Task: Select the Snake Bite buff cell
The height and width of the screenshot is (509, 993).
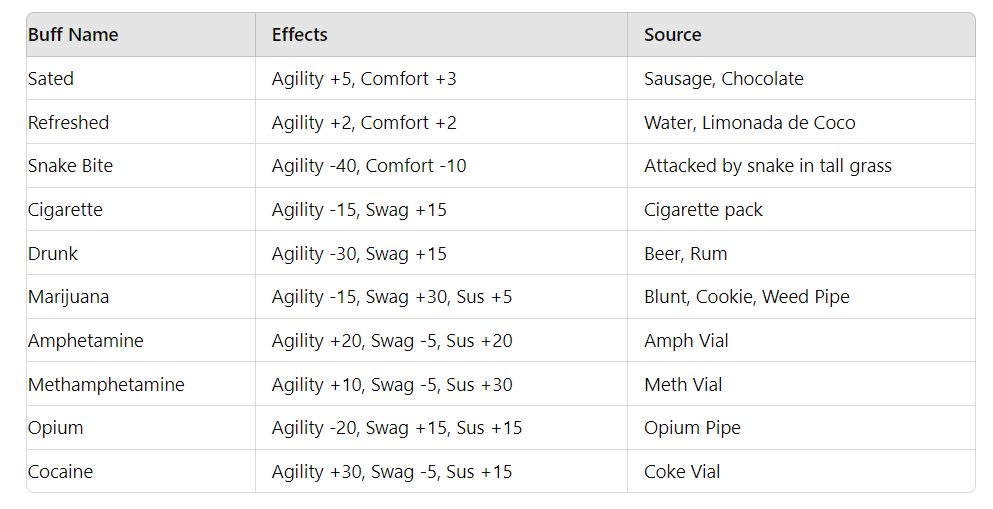Action: [x=70, y=166]
